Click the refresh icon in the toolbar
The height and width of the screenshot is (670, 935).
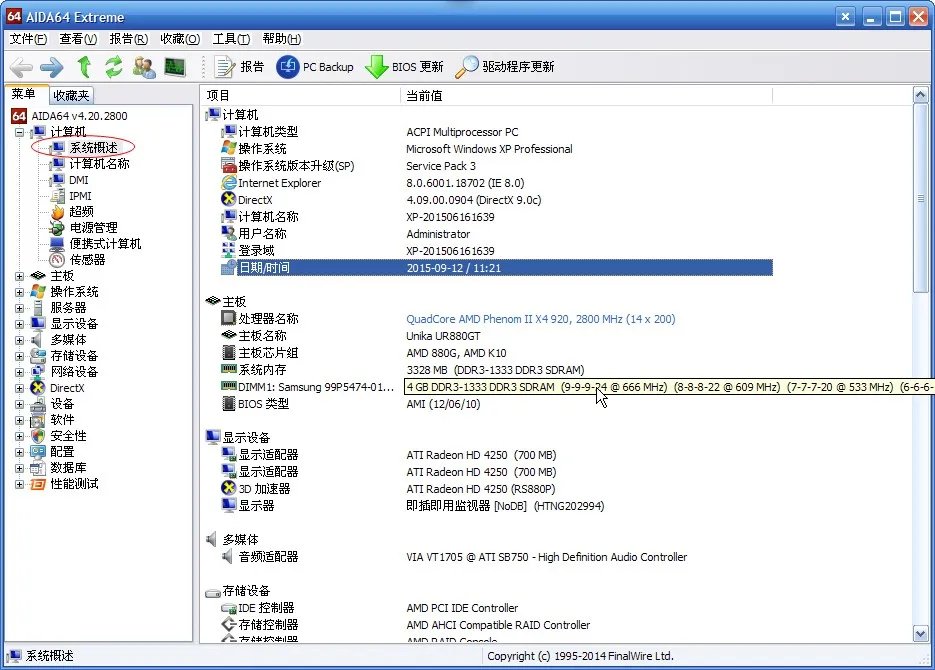point(112,66)
